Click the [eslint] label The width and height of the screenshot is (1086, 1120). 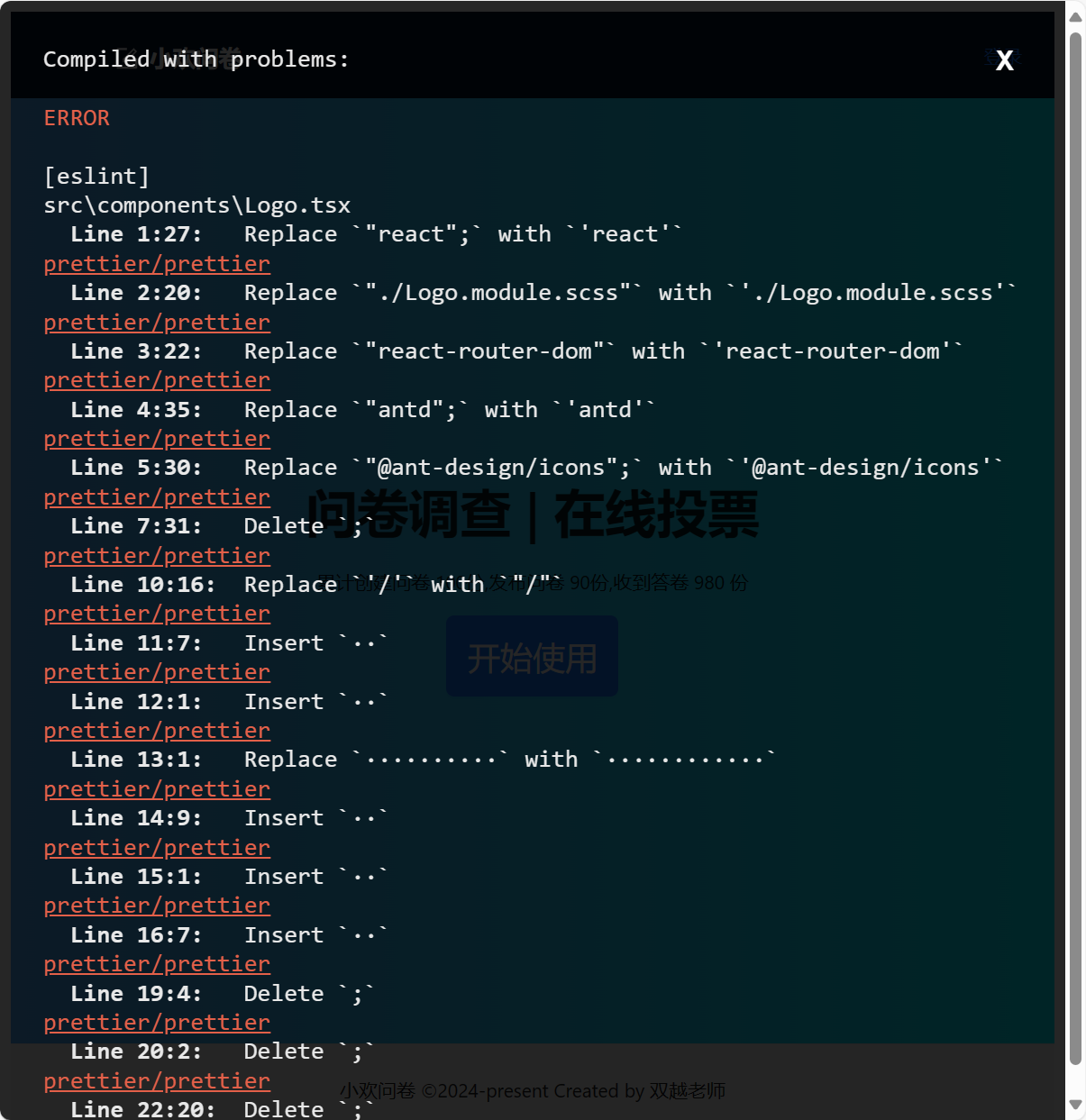pos(96,177)
